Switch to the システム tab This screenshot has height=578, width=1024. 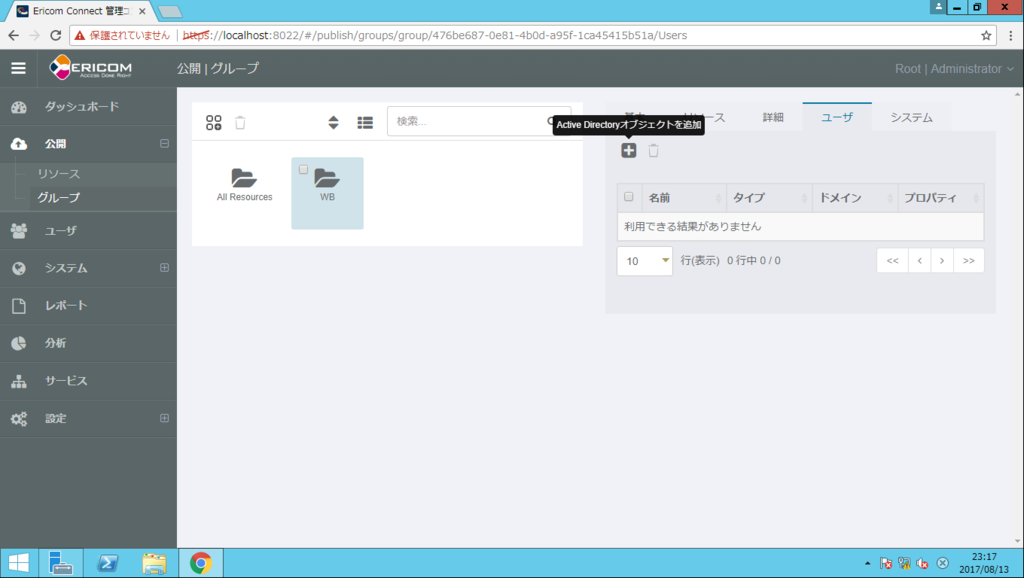(910, 116)
